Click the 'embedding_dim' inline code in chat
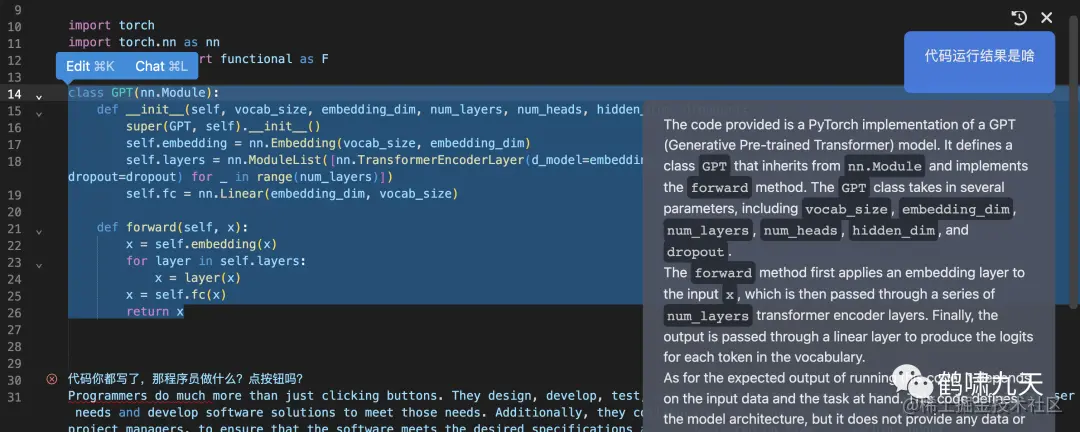 (x=955, y=209)
